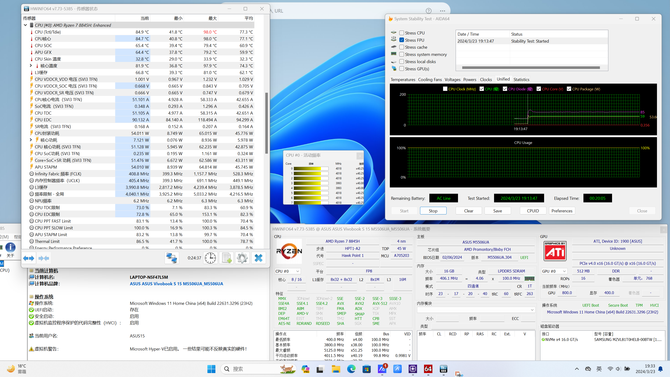Uncheck the CPU Package (W) graph checkbox
670x377 pixels.
point(569,89)
